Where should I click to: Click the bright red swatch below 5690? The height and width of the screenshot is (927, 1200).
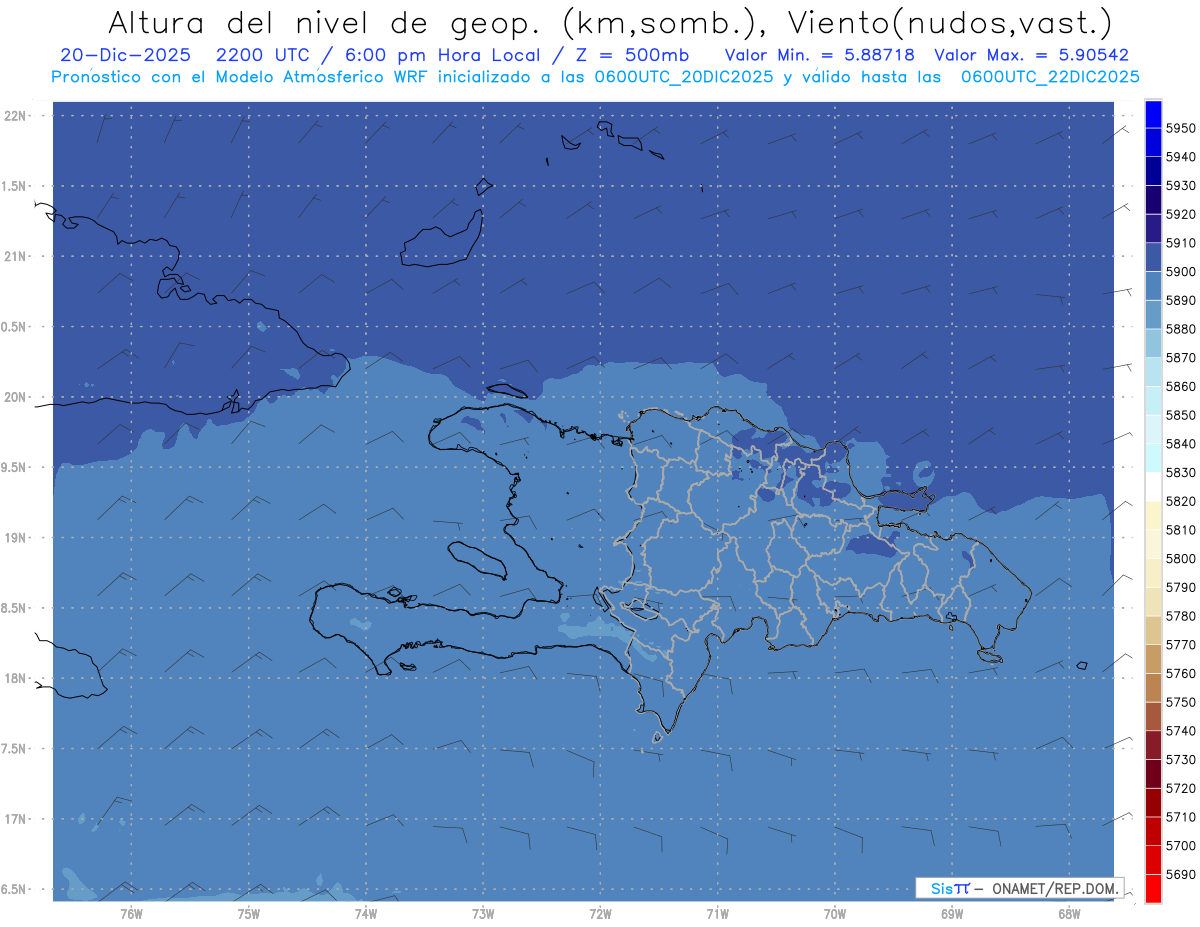[x=1153, y=888]
